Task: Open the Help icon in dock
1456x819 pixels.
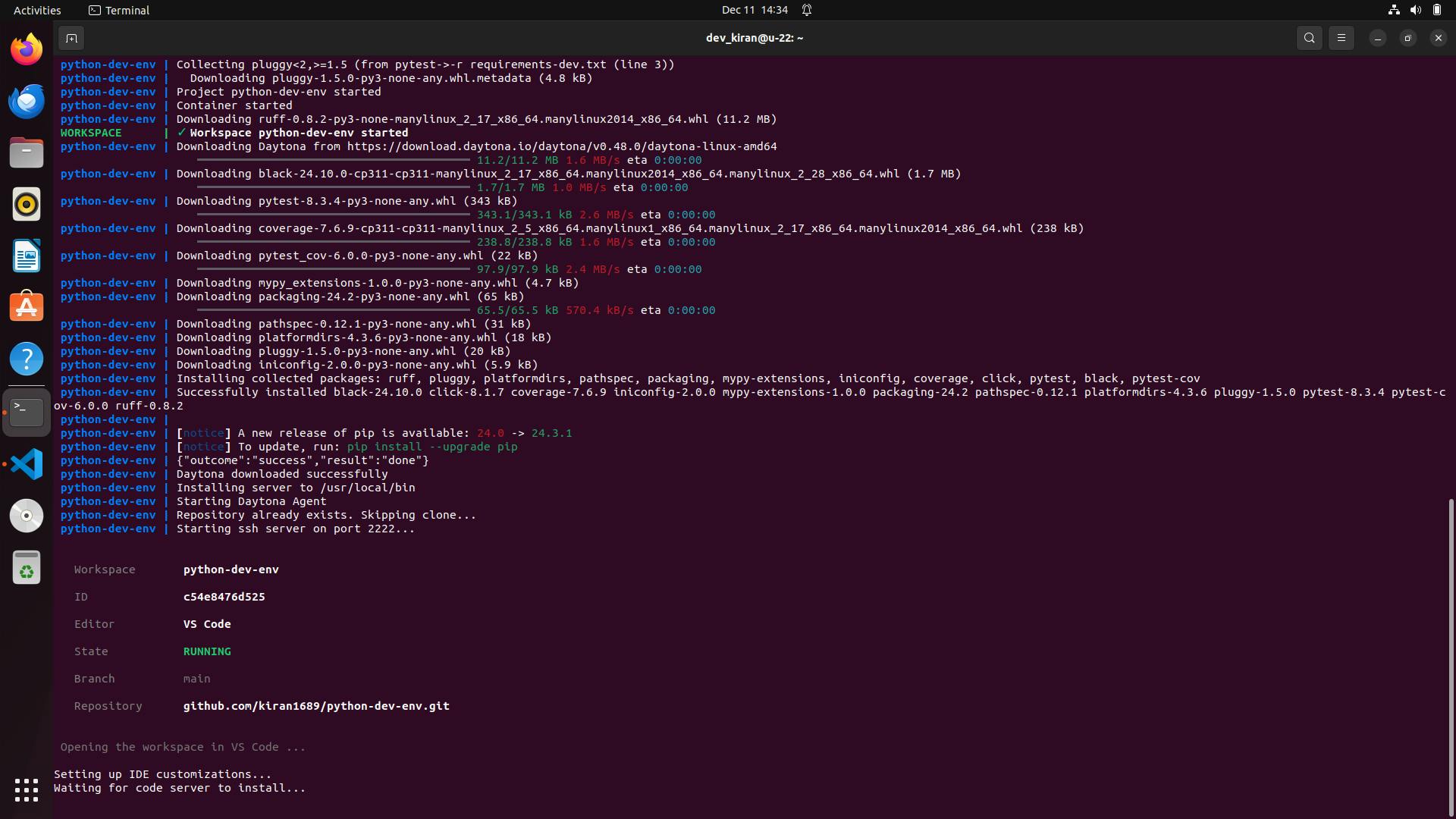Action: click(27, 359)
